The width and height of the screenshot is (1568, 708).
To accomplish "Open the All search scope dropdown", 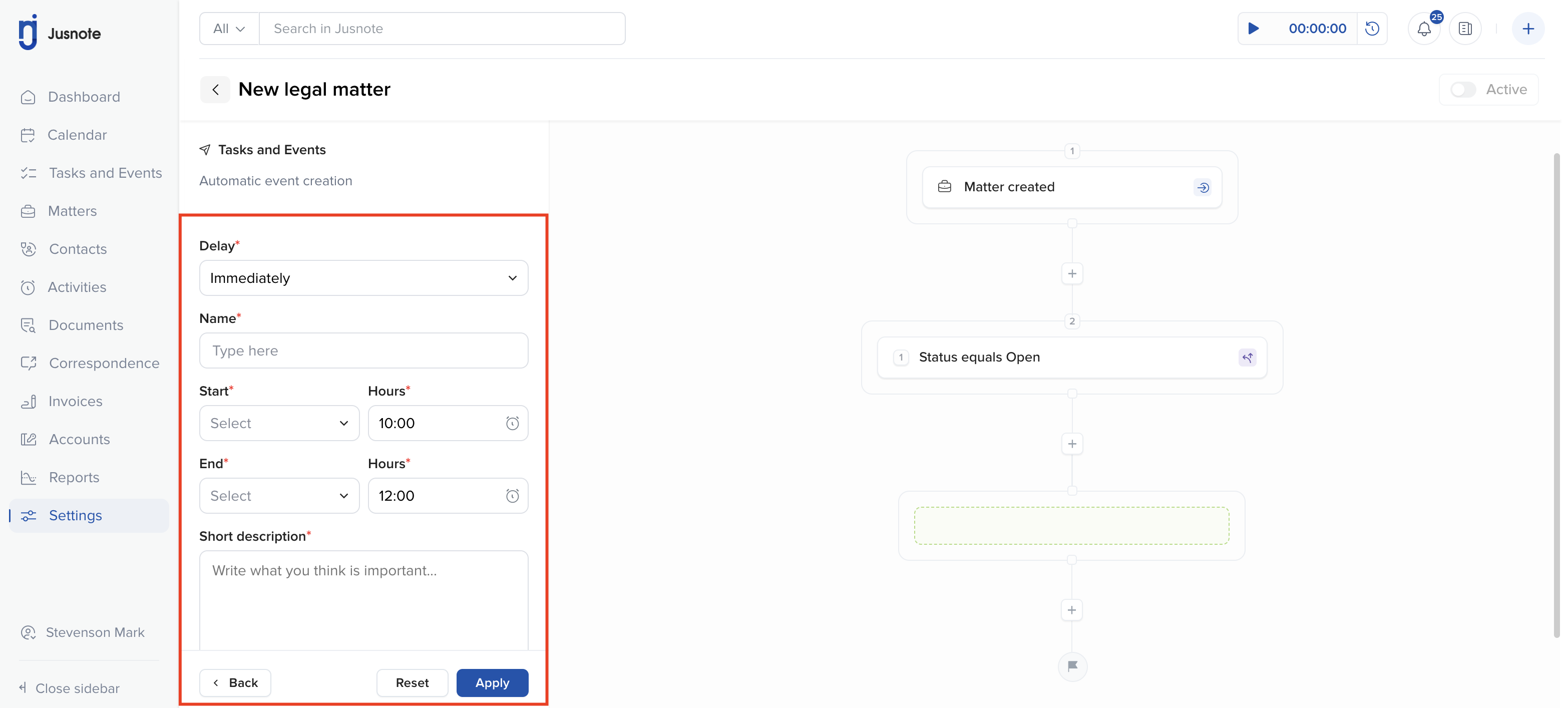I will point(229,29).
